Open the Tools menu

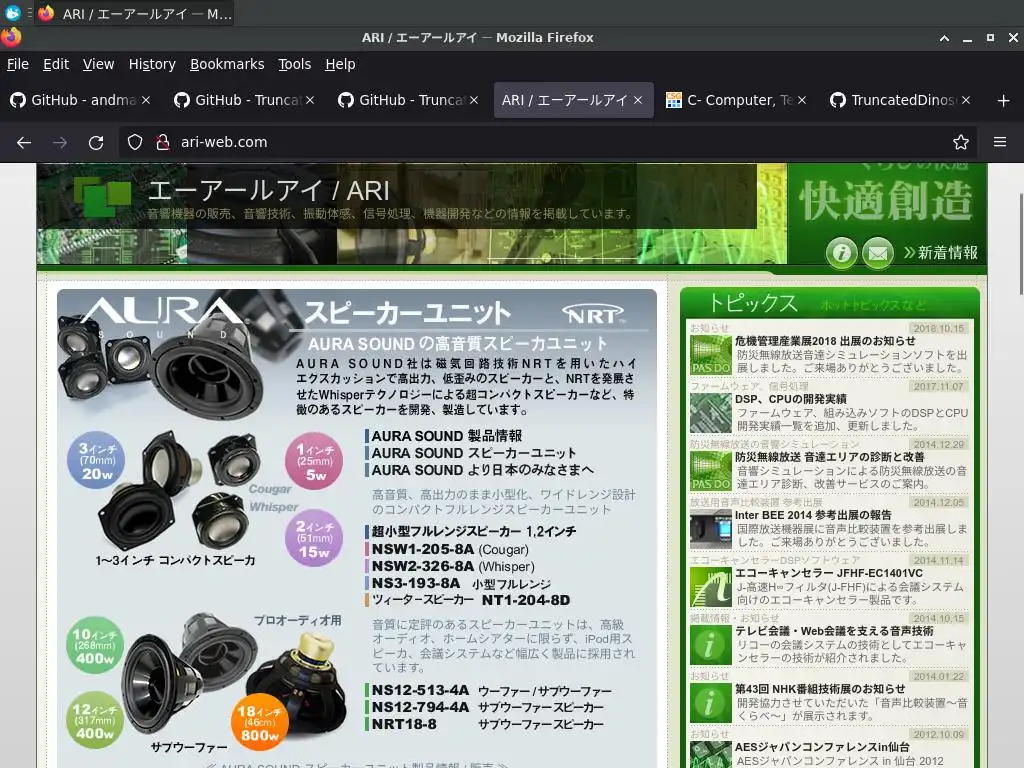click(x=295, y=64)
